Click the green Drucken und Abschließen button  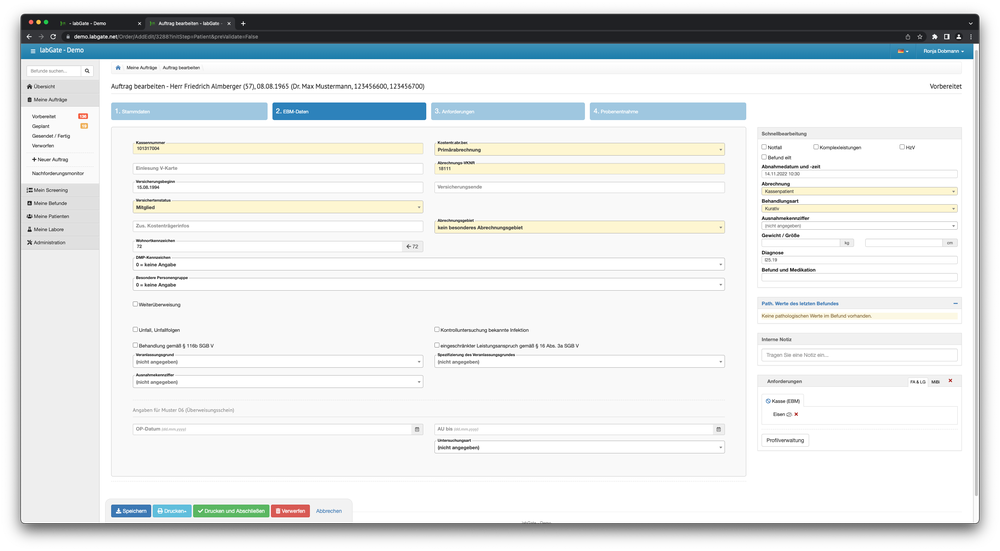pyautogui.click(x=231, y=511)
